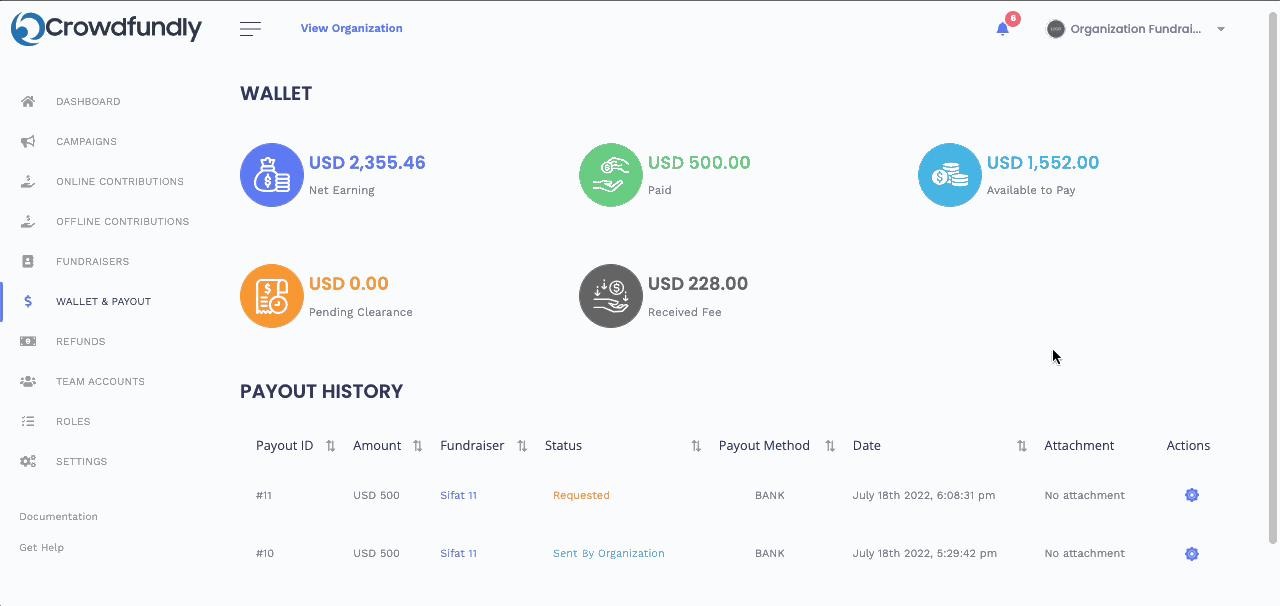Click the Pending Clearance receipt icon
The width and height of the screenshot is (1280, 606).
pos(272,296)
